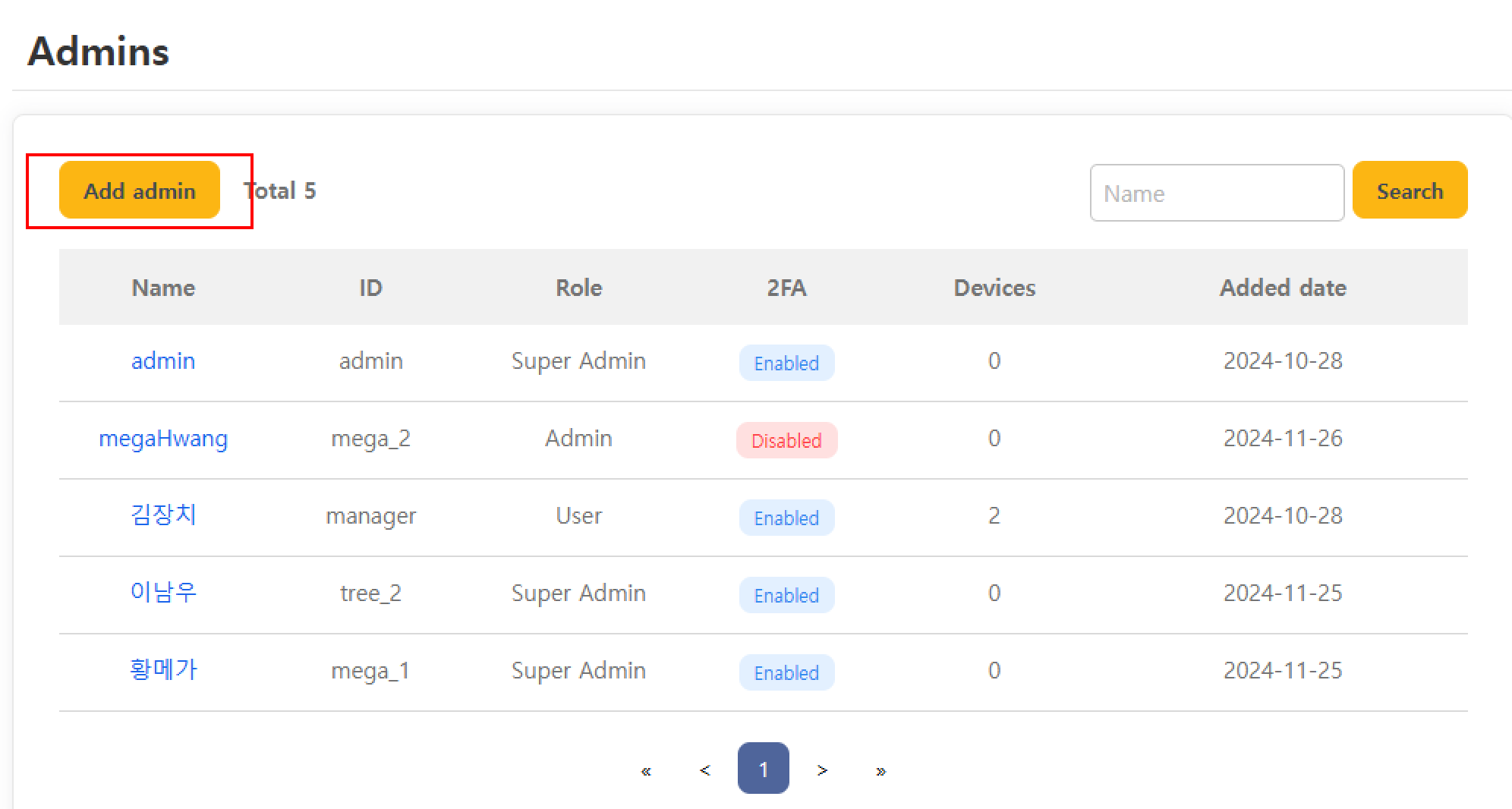
Task: Go to next page with > icon
Action: pos(822,770)
